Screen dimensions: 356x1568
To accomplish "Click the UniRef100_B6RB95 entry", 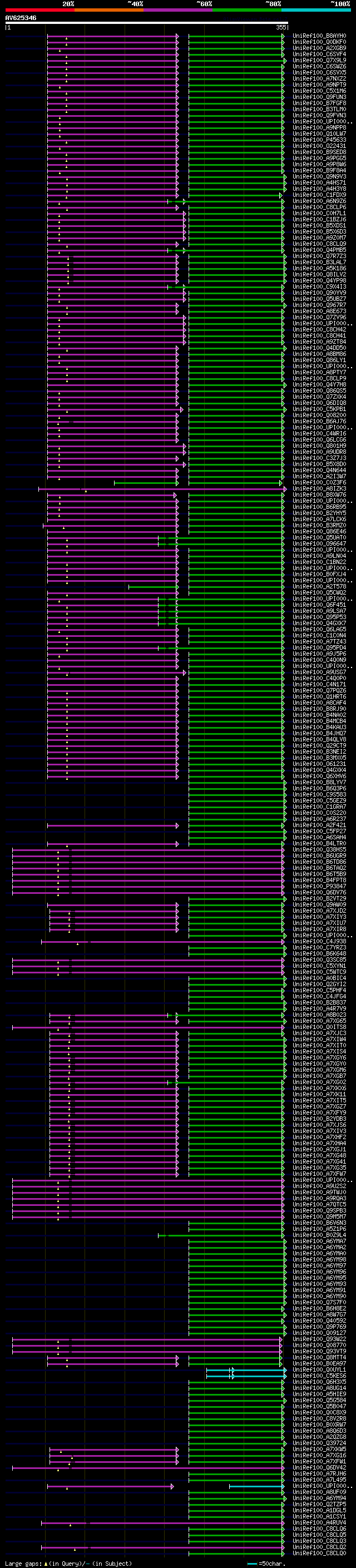I will 319,506.
